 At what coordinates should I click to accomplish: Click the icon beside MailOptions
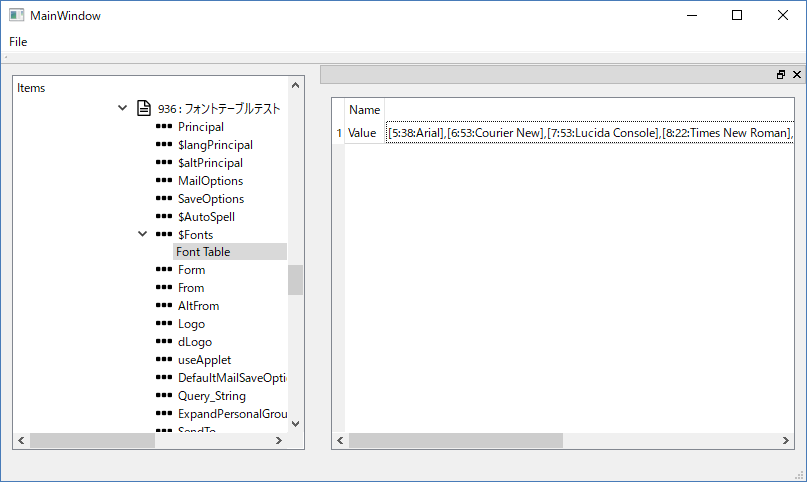tap(164, 181)
